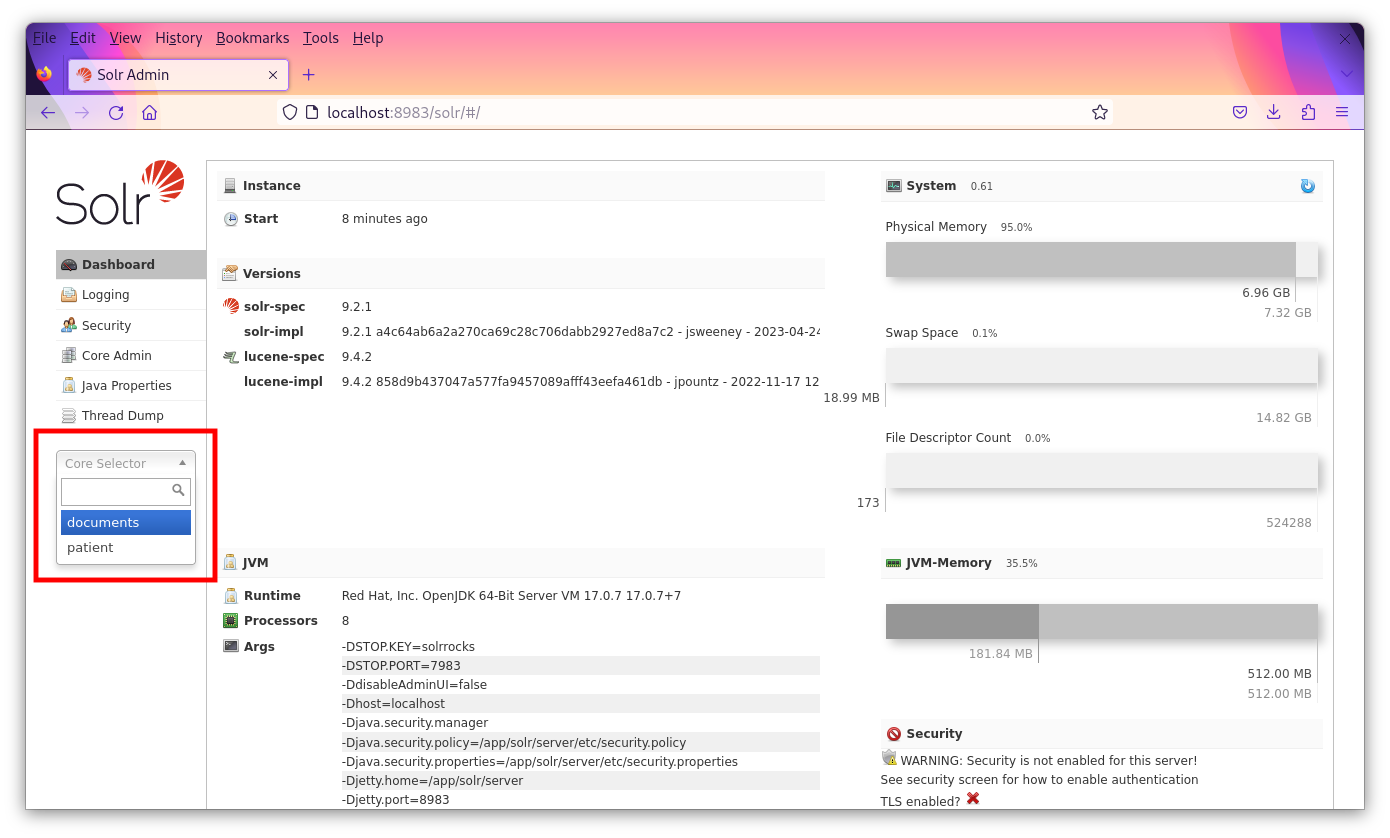
Task: Select the documents core
Action: point(126,522)
